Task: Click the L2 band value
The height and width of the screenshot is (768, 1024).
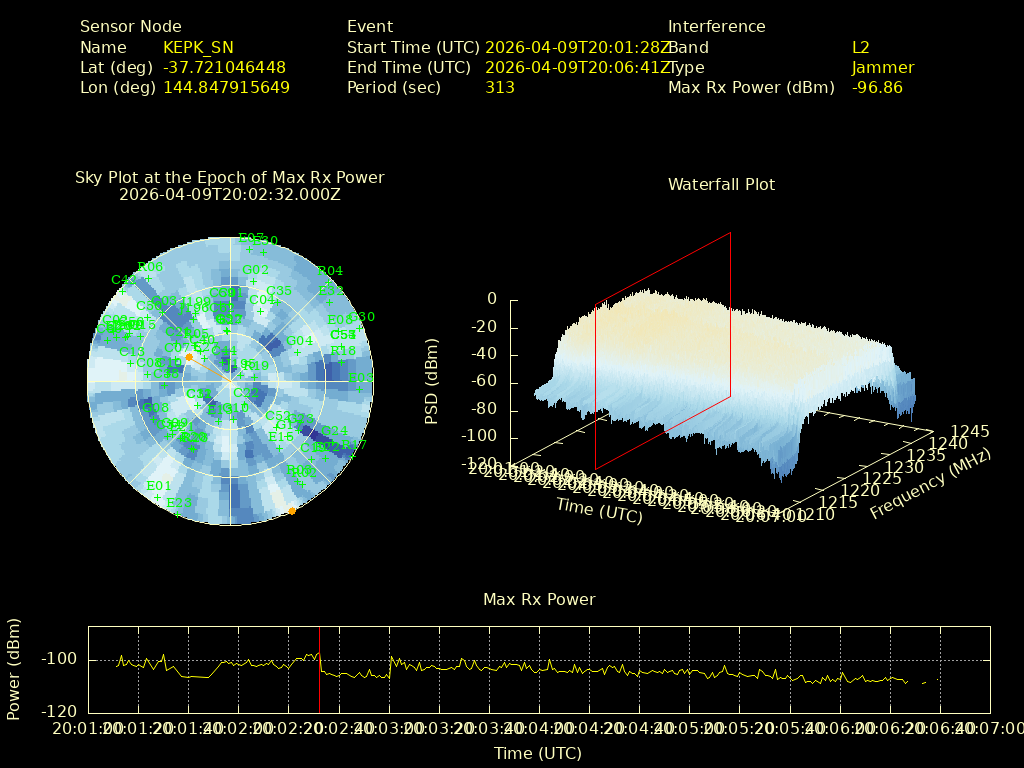Action: (x=860, y=47)
